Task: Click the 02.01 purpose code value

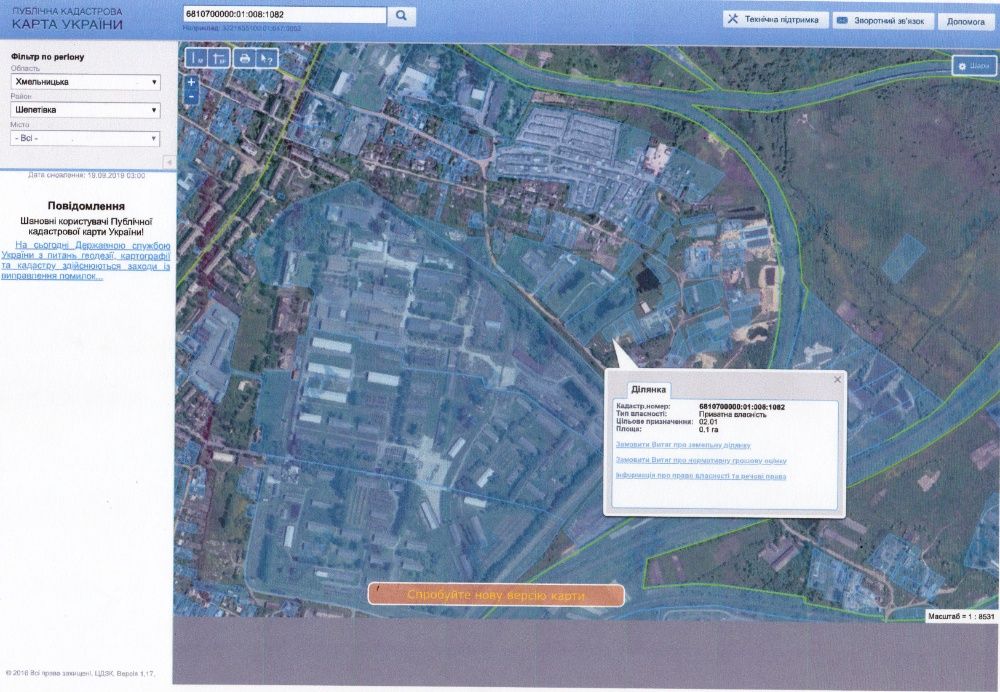Action: coord(708,422)
